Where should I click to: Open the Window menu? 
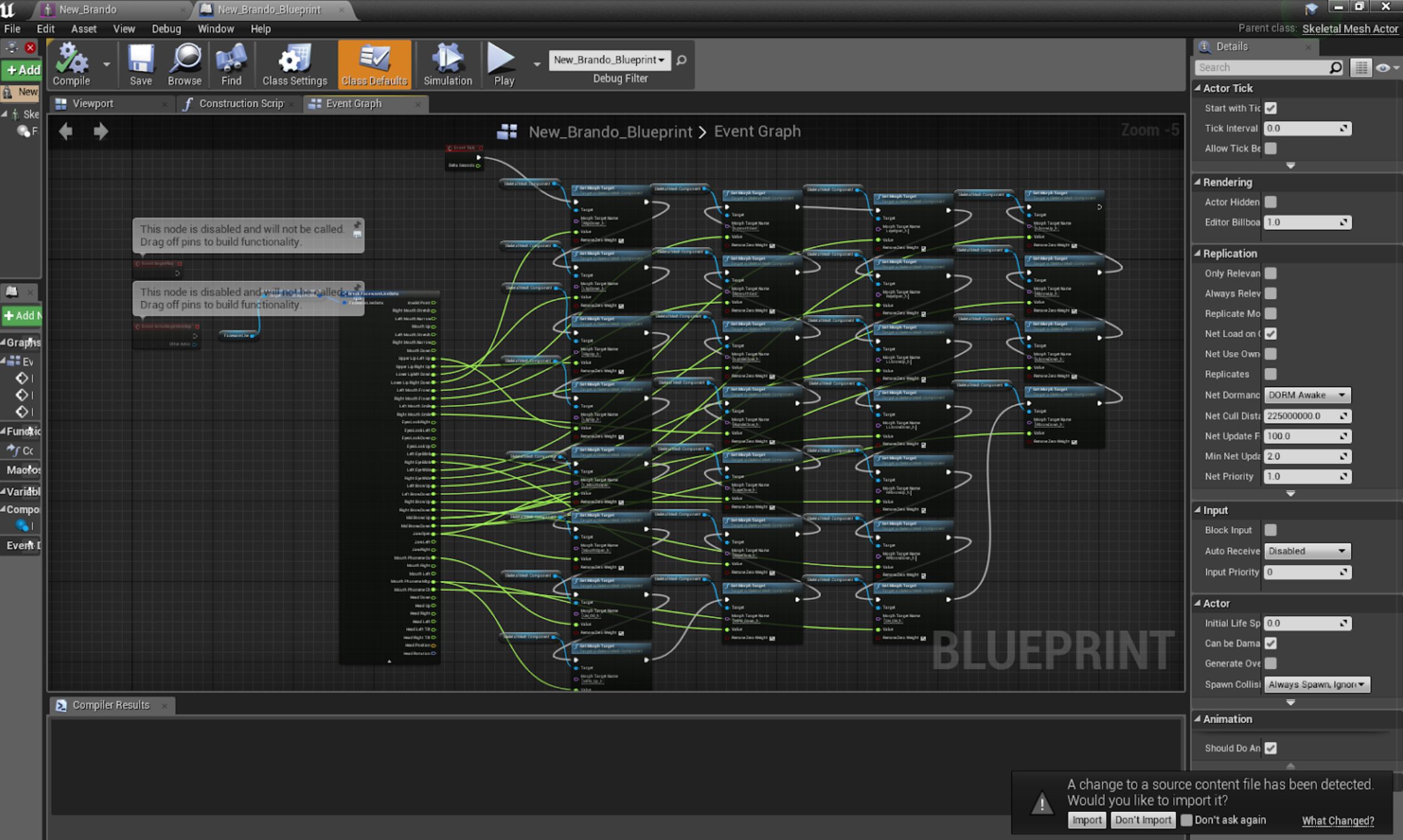point(215,29)
